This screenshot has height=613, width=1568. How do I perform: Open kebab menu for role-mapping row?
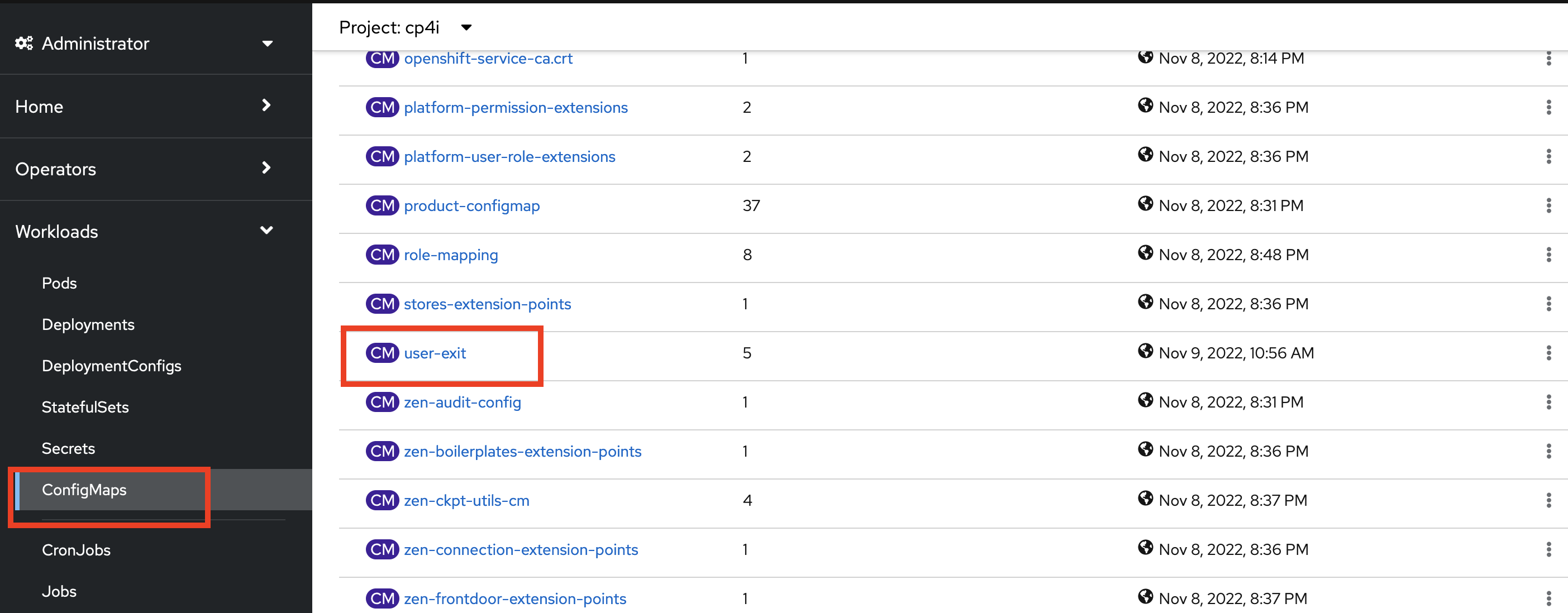[1548, 255]
